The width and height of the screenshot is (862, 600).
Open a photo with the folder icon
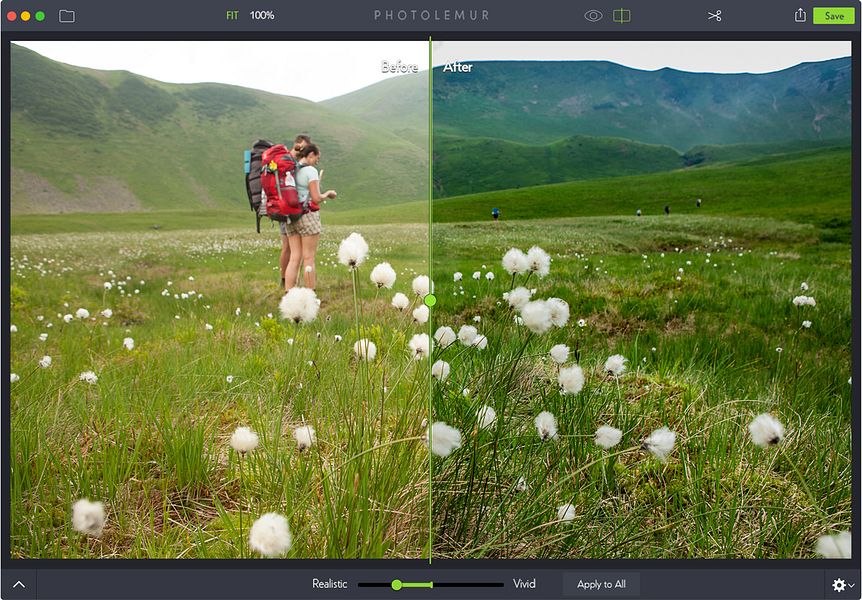click(67, 16)
